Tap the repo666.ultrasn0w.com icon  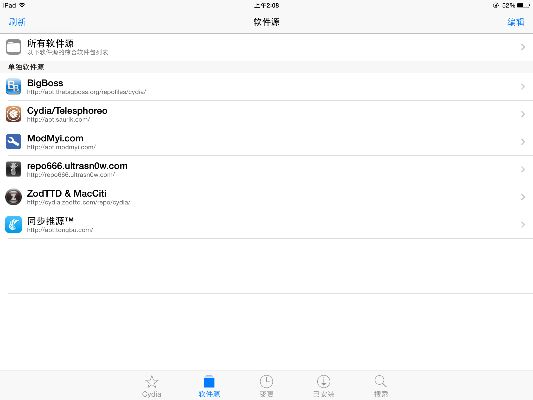13,169
